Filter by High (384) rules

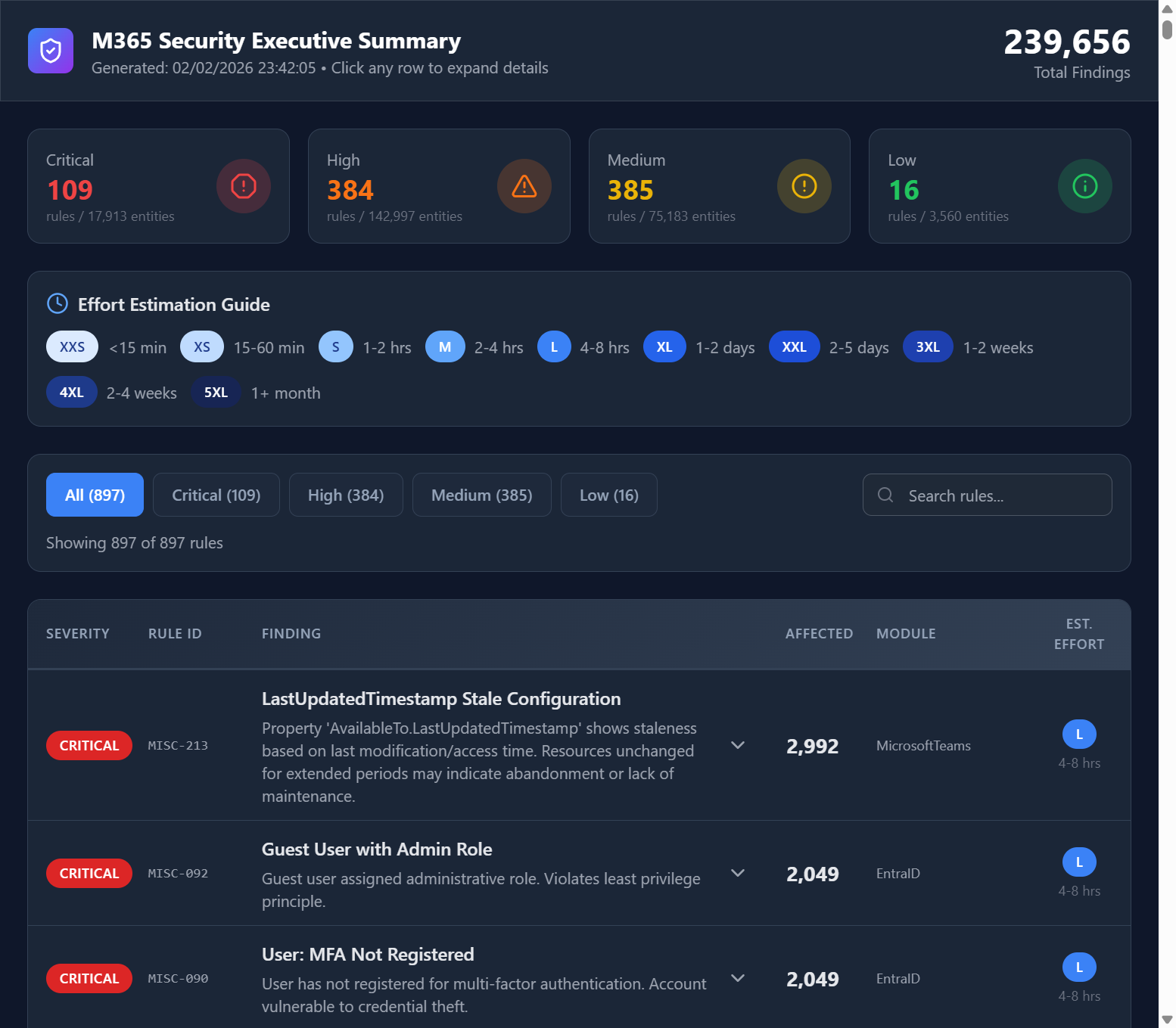pyautogui.click(x=346, y=495)
